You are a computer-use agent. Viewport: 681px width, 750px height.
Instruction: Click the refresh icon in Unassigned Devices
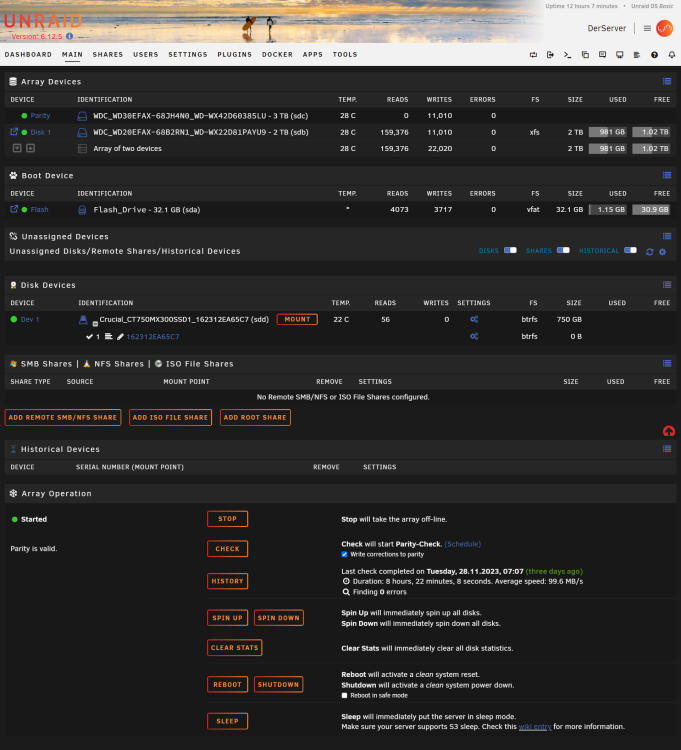[649, 252]
